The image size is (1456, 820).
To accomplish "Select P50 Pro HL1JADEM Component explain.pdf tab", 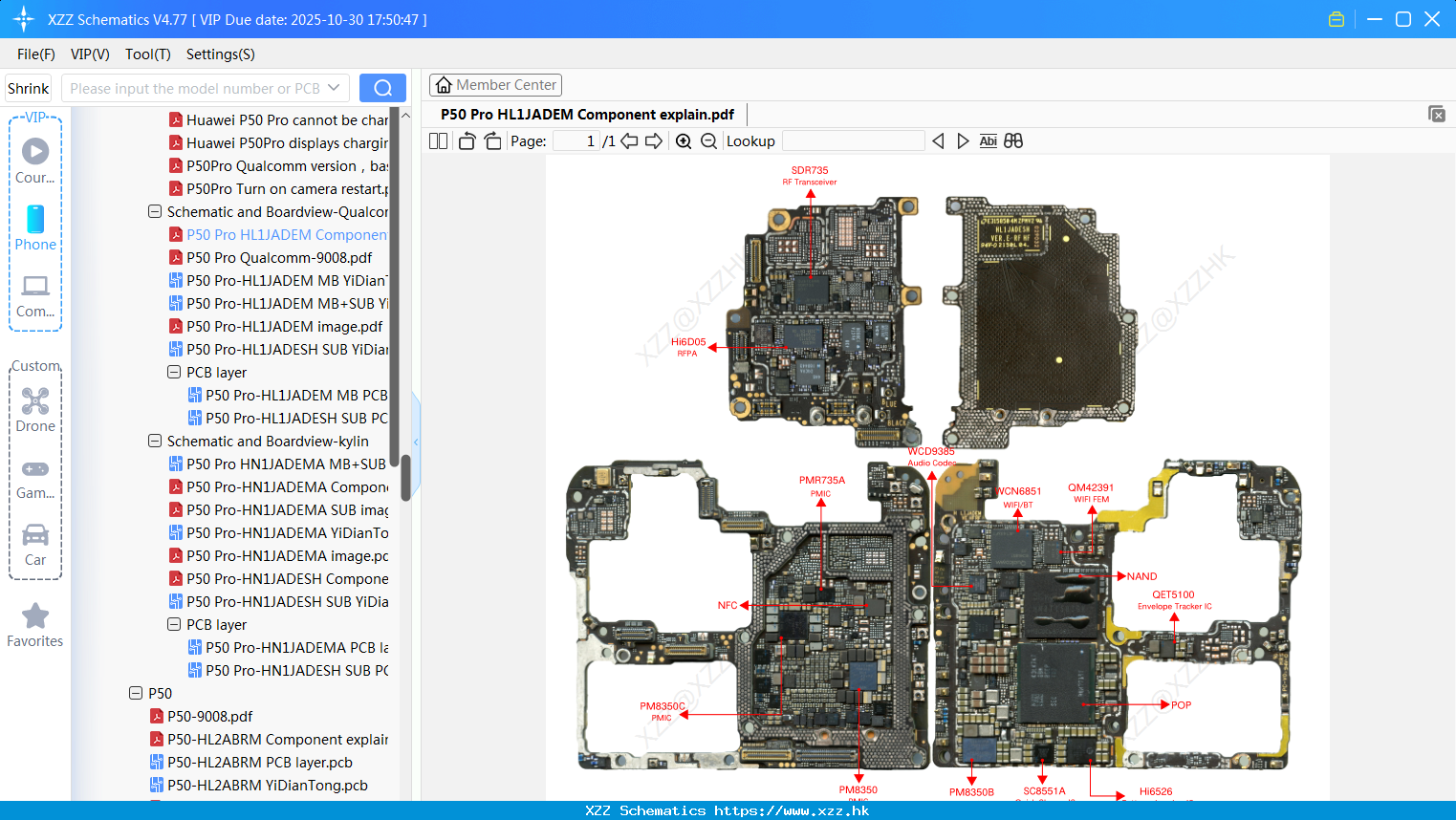I will click(587, 114).
